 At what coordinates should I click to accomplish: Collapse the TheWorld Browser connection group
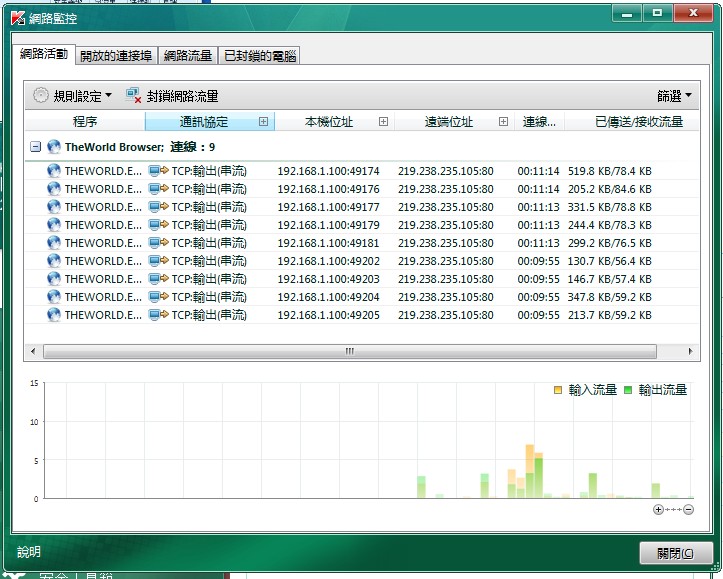coord(36,147)
